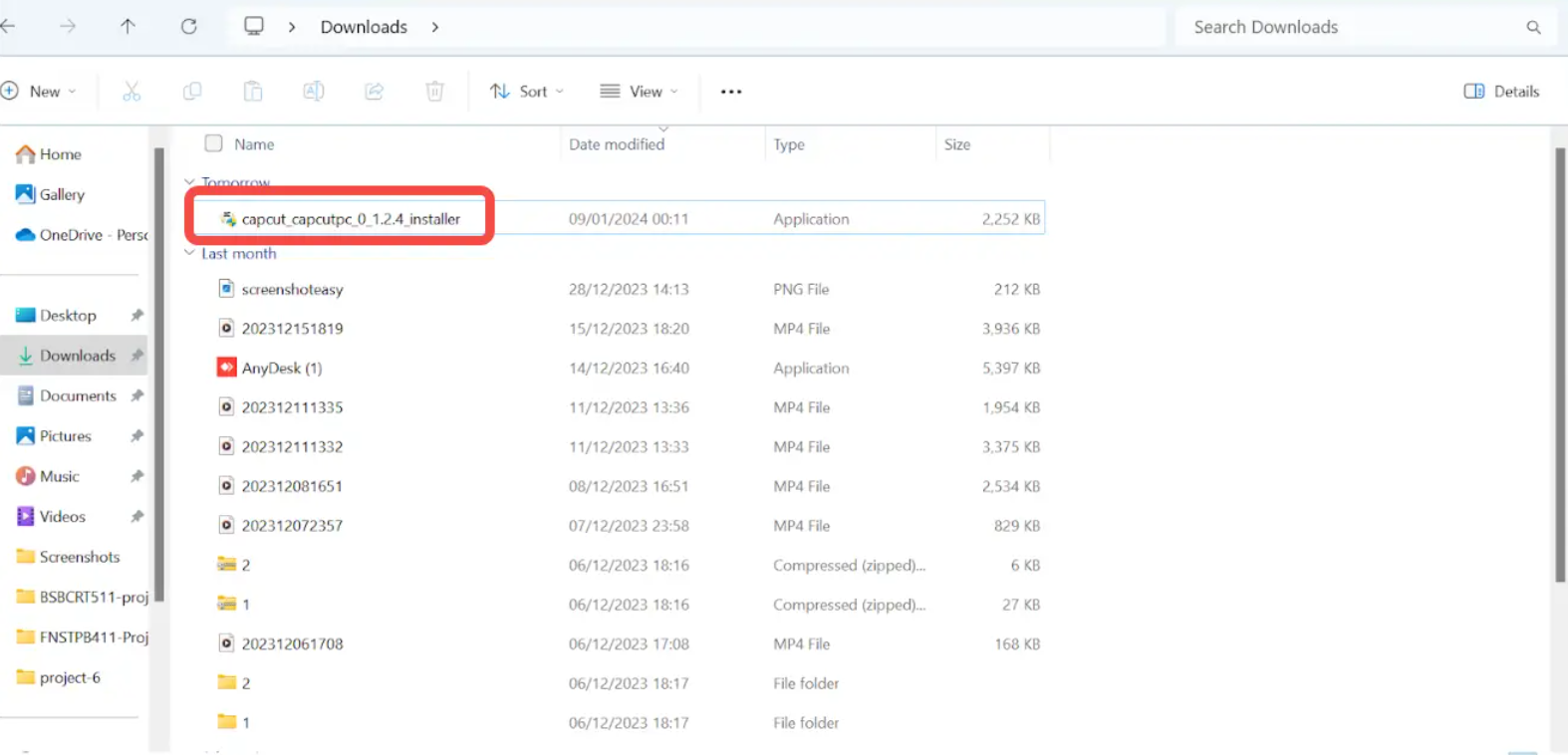This screenshot has height=755, width=1568.
Task: Tick the select-all checkbox beside Name
Action: click(213, 143)
